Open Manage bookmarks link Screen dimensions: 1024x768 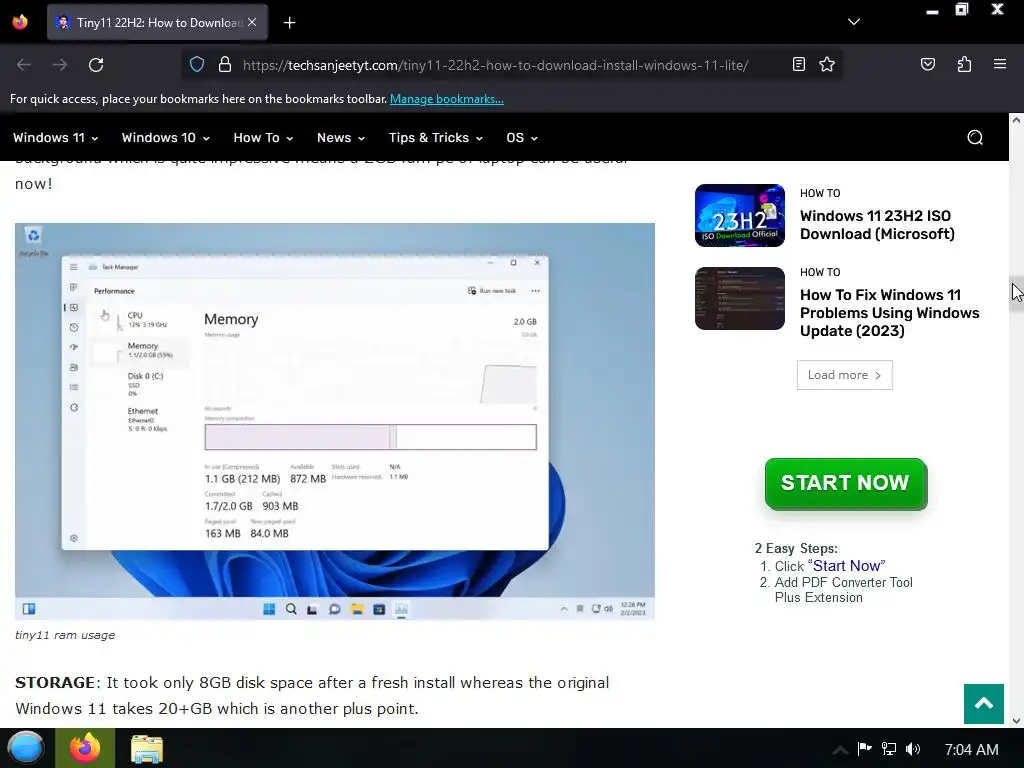pyautogui.click(x=447, y=99)
